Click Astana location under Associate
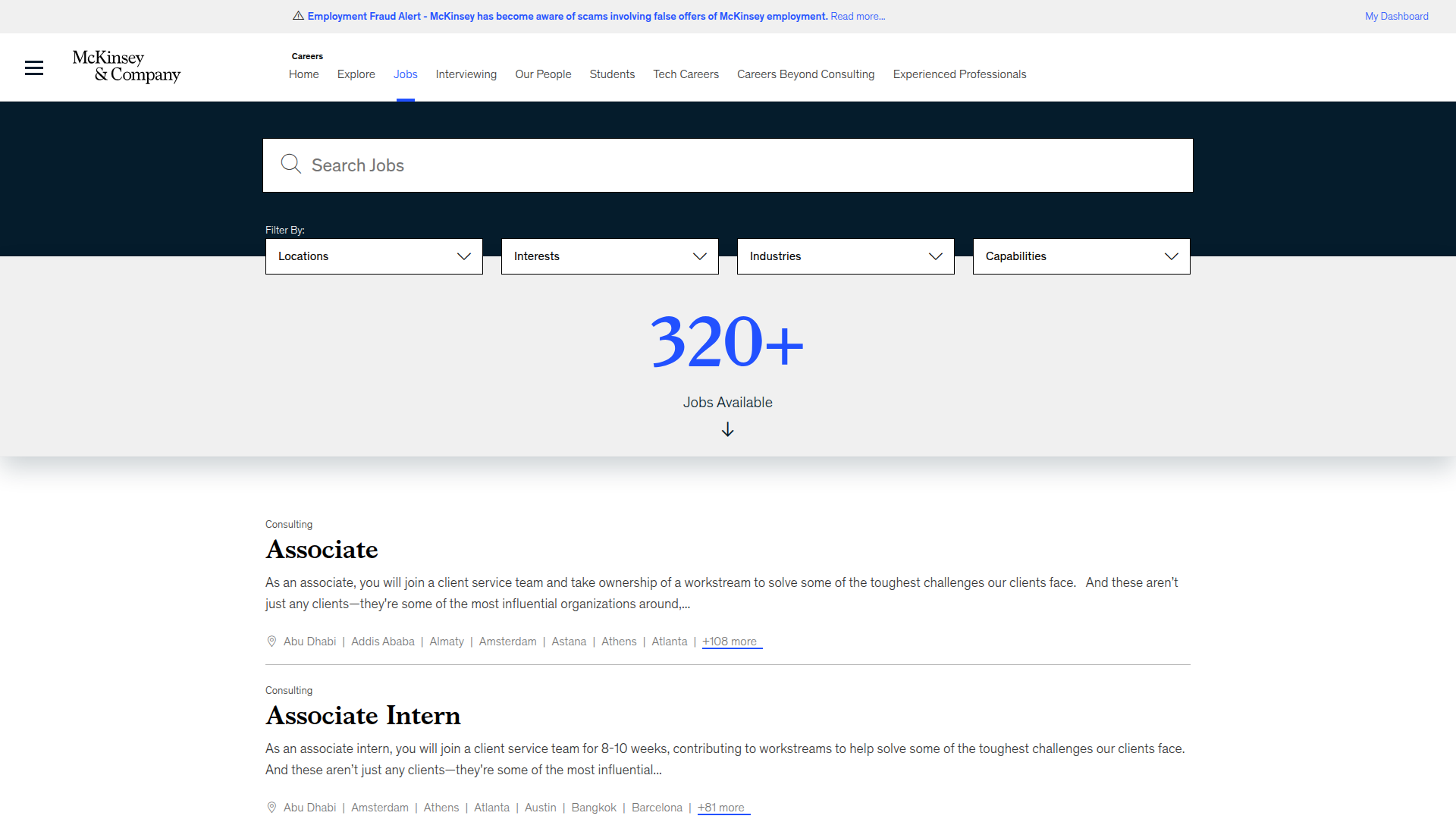 [x=569, y=642]
